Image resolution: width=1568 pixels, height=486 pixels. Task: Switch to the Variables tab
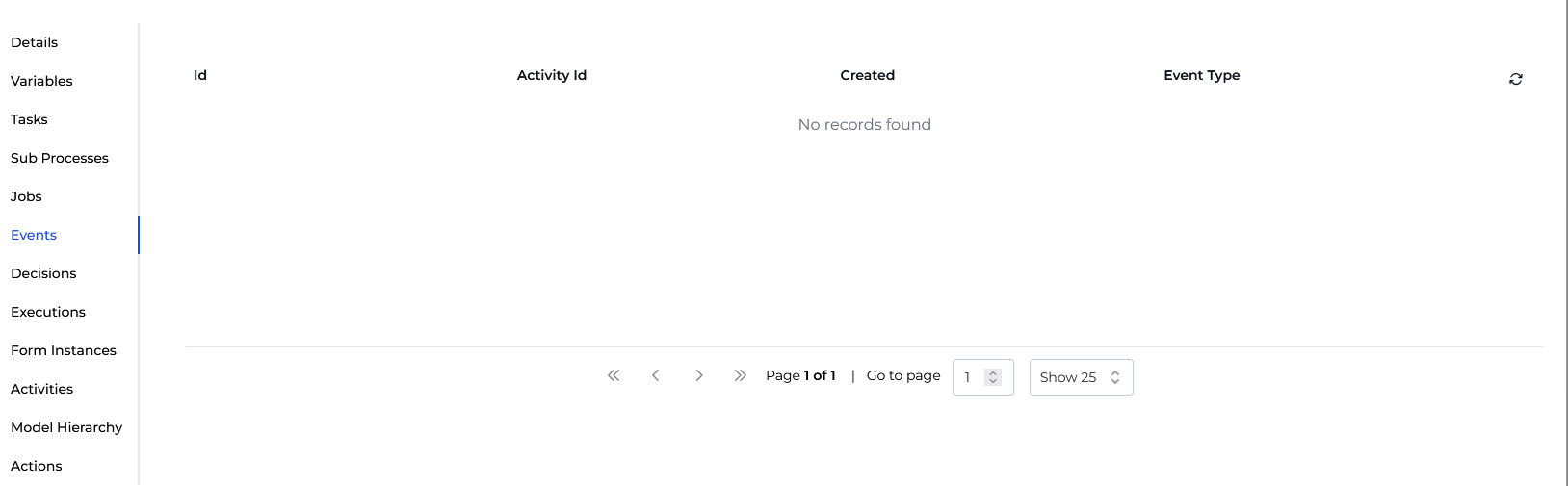(41, 81)
